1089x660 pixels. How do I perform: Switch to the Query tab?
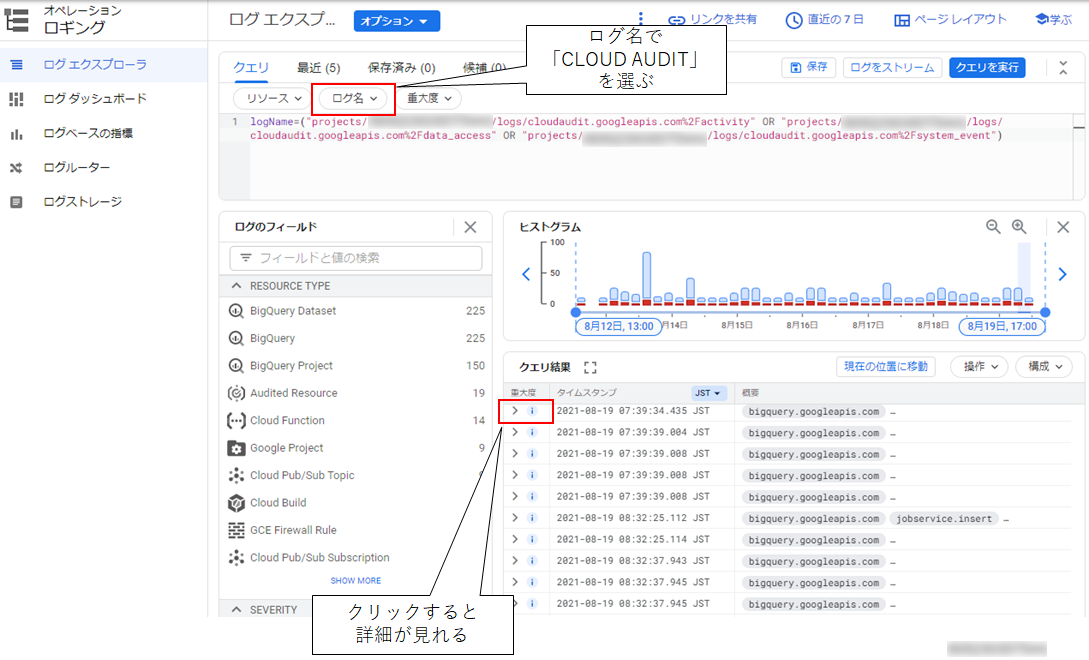[x=251, y=67]
